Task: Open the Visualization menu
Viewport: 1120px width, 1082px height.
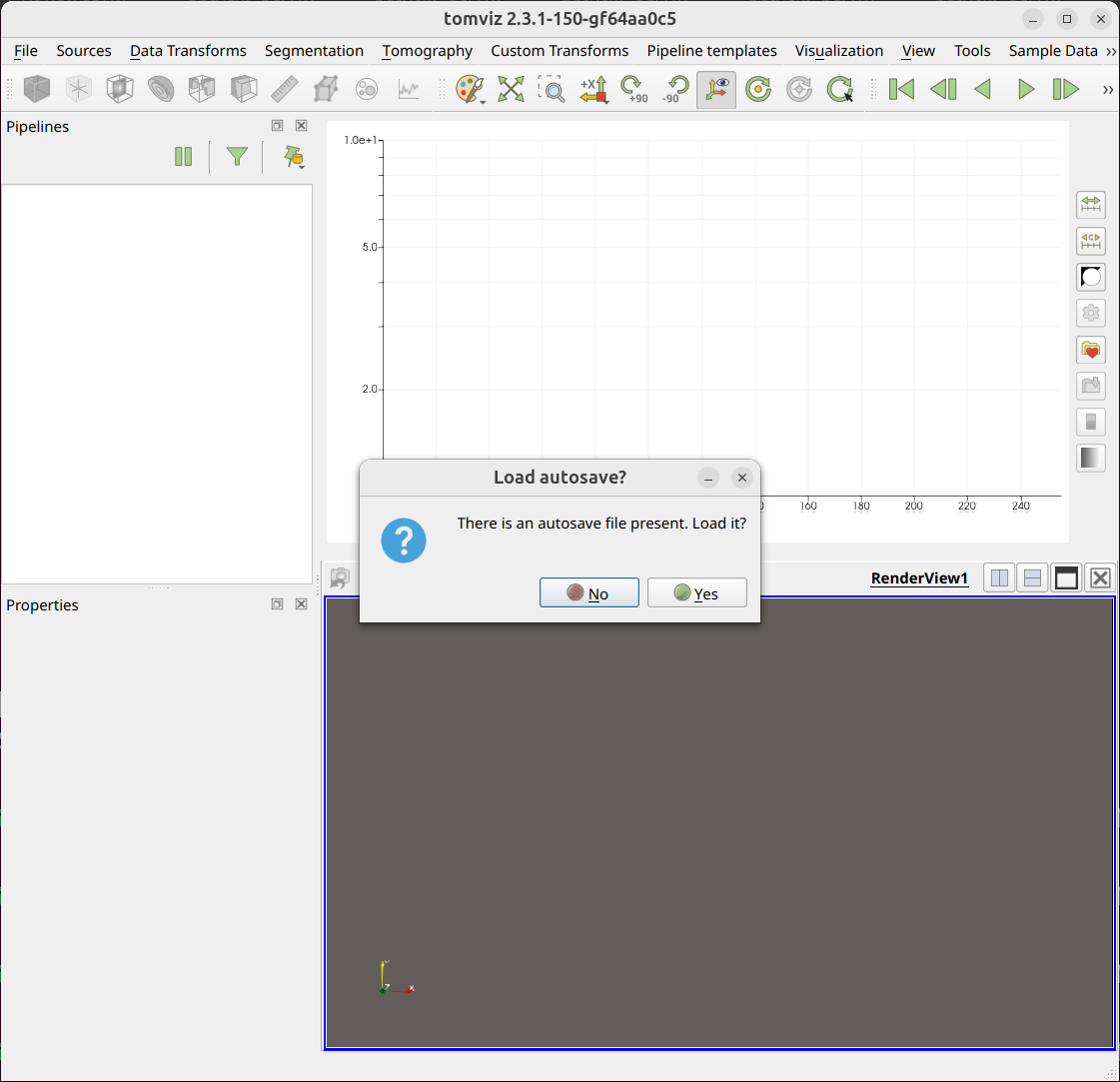Action: tap(838, 51)
